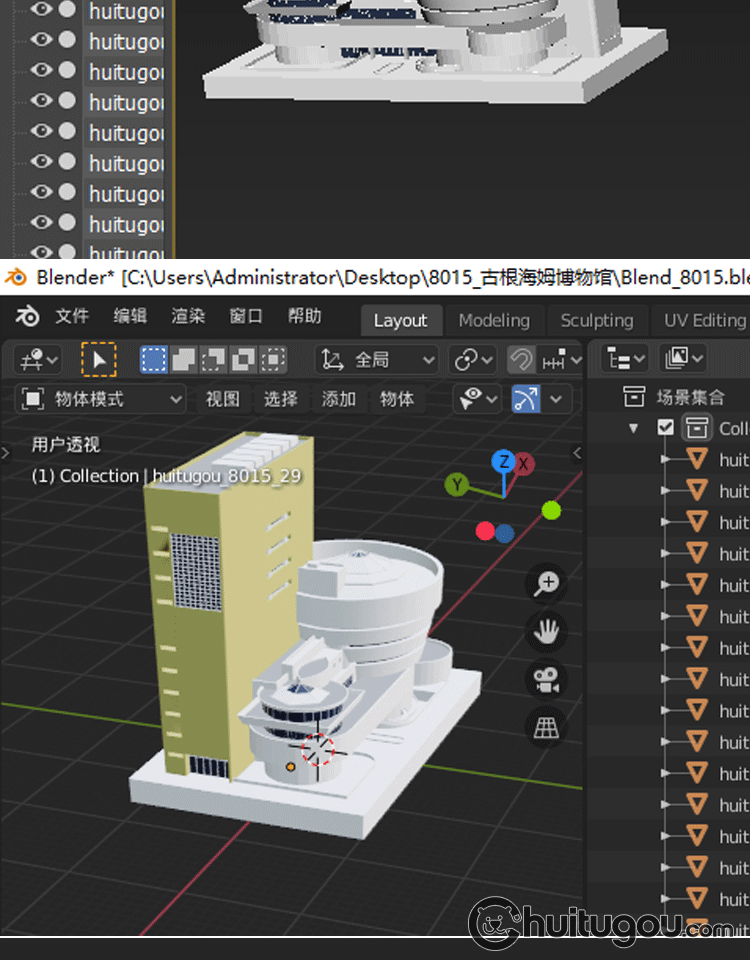Viewport: 750px width, 960px height.
Task: Open the 文件 menu
Action: (x=72, y=317)
